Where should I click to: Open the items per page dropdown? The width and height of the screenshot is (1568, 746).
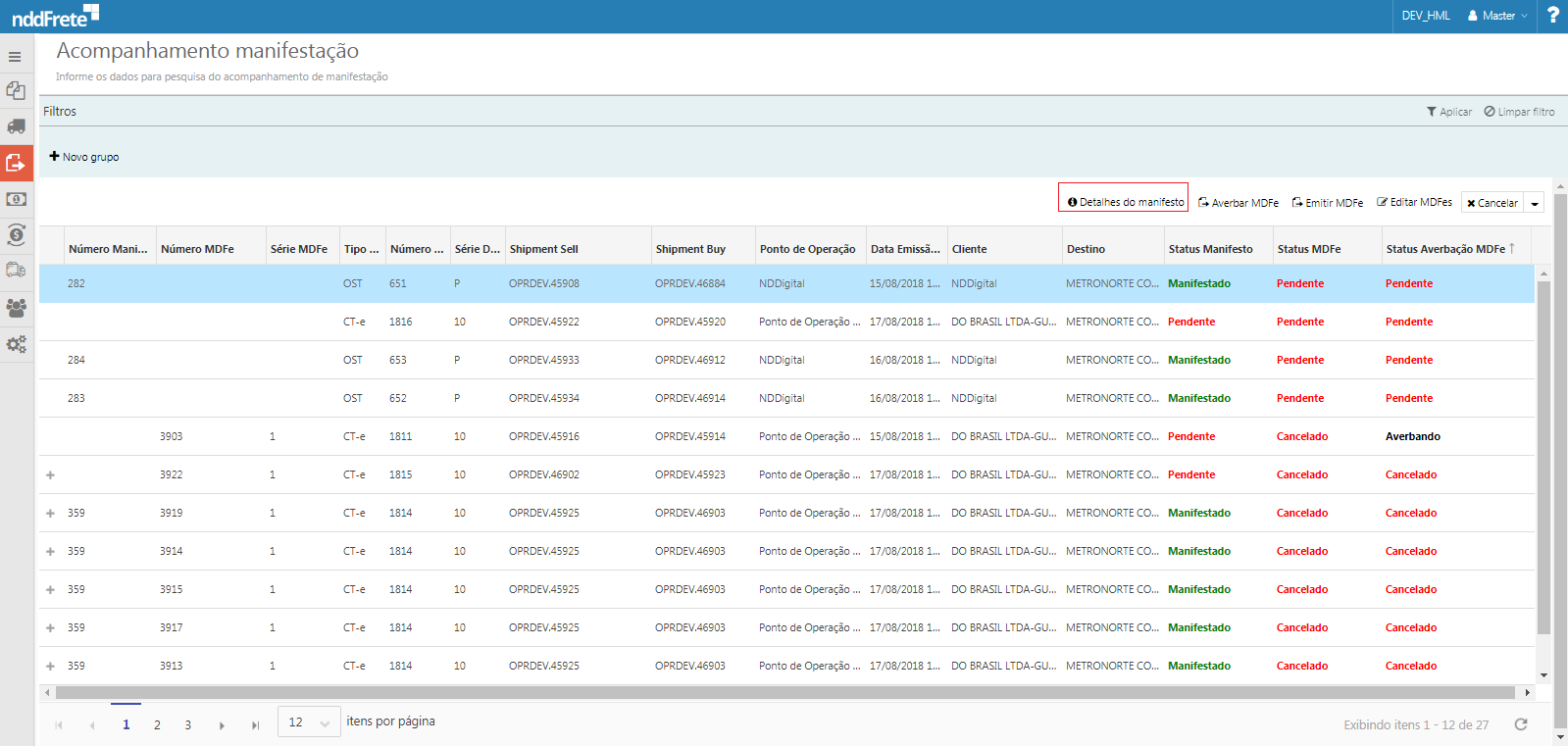tap(309, 722)
